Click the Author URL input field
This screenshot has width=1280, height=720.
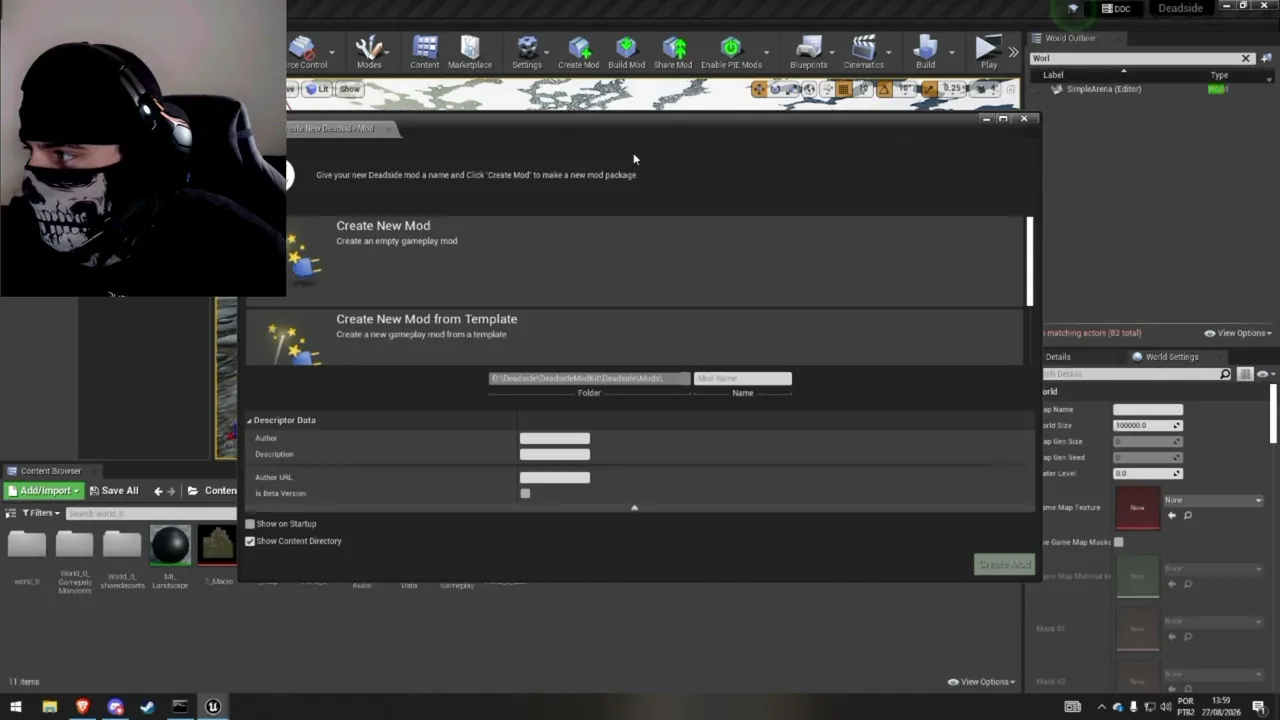pos(555,477)
